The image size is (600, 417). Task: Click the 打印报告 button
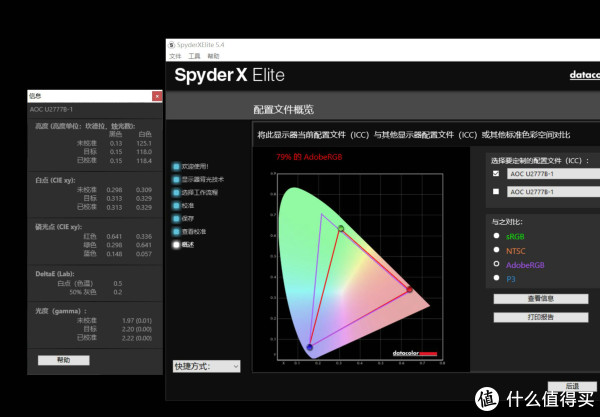541,317
